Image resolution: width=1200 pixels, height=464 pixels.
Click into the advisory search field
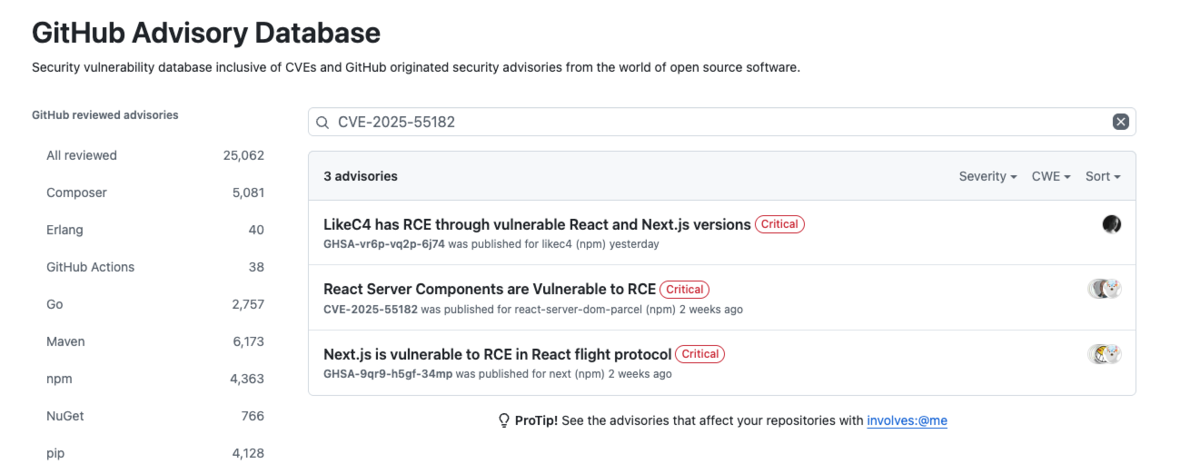click(x=720, y=122)
